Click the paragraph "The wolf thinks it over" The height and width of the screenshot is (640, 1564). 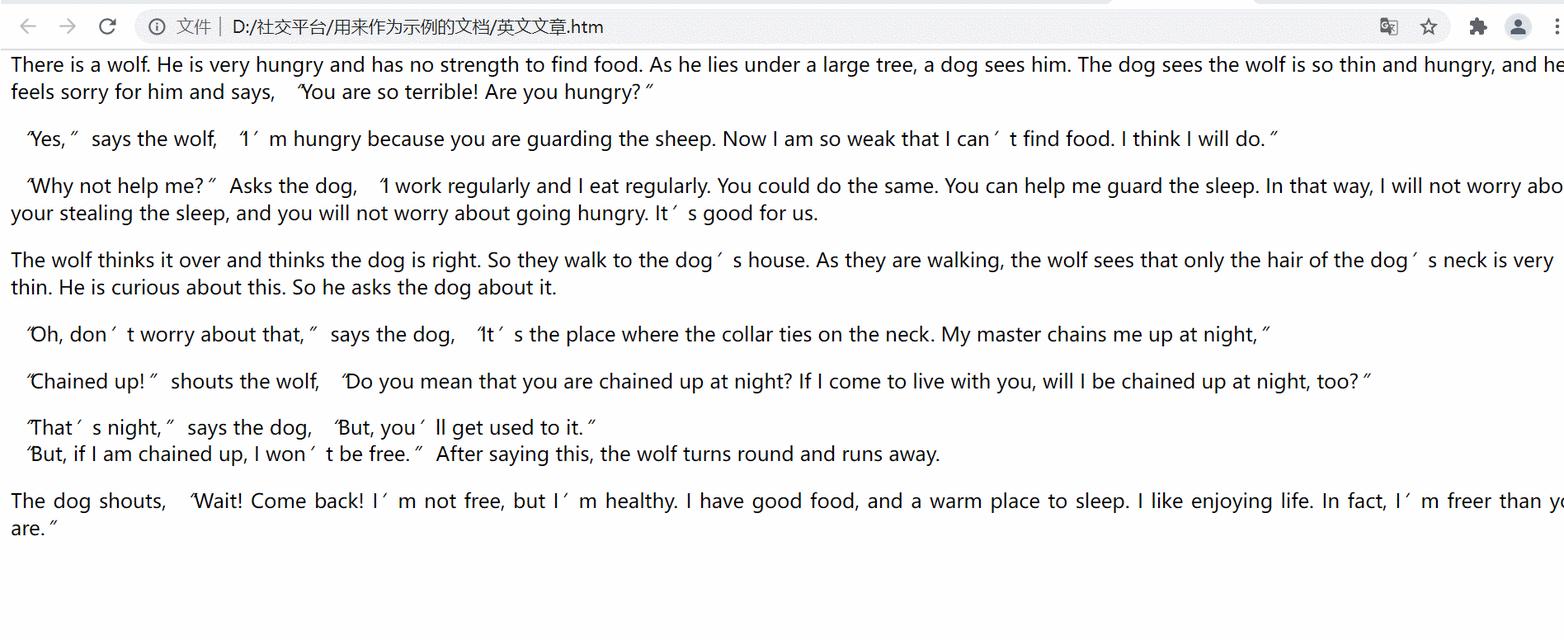(782, 274)
